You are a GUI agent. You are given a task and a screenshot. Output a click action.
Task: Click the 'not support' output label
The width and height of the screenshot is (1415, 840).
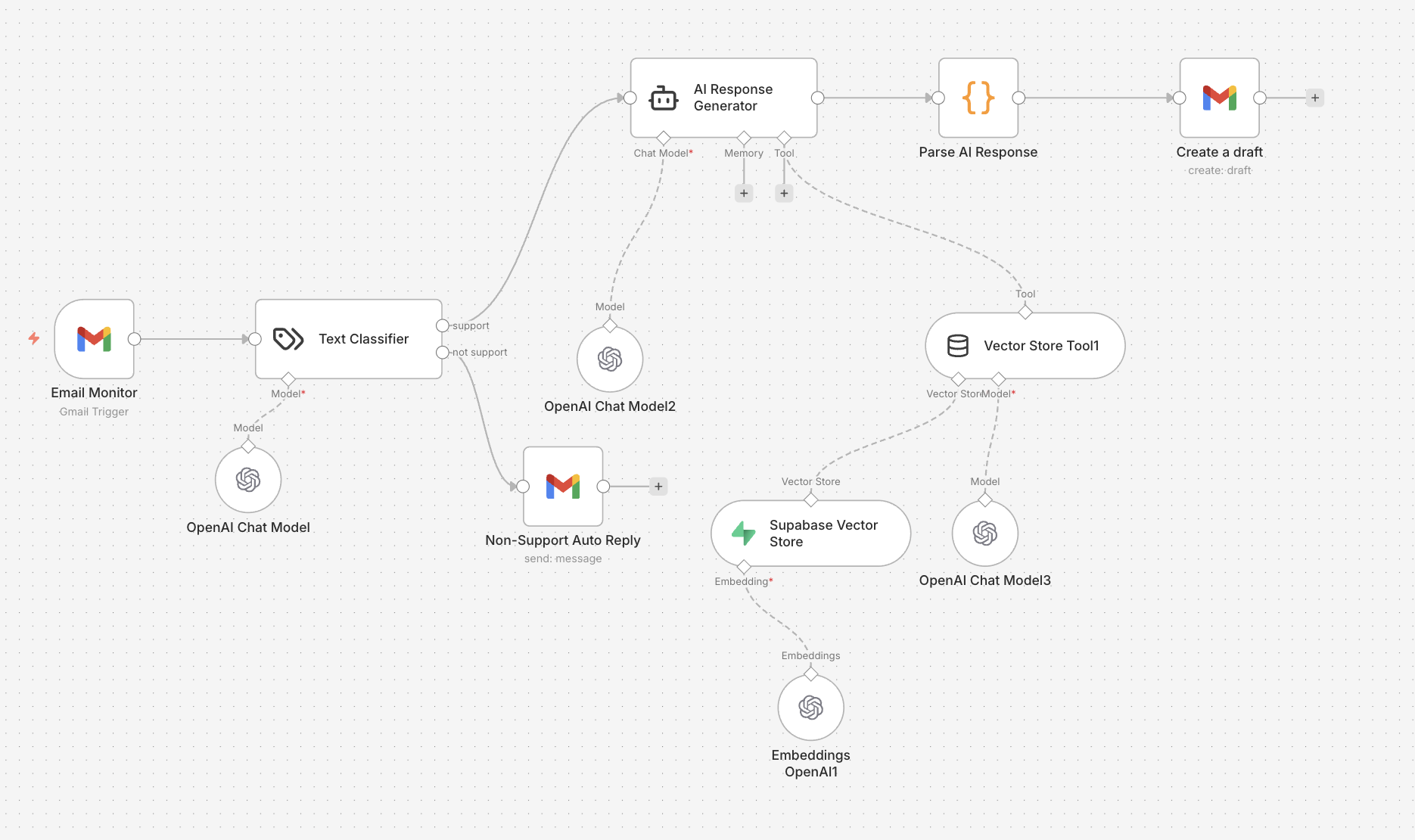click(480, 353)
